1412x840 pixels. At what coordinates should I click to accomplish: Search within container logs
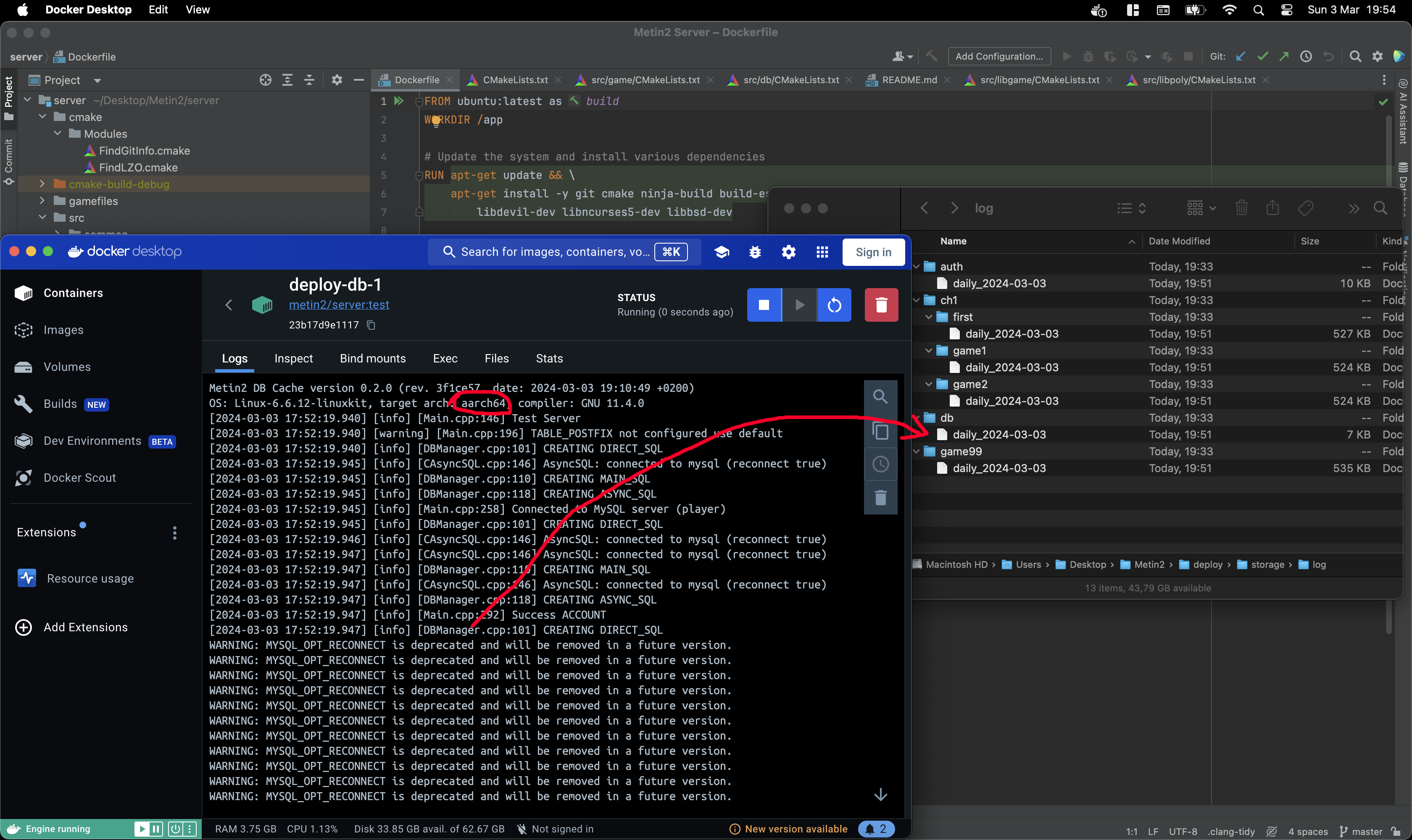click(880, 396)
